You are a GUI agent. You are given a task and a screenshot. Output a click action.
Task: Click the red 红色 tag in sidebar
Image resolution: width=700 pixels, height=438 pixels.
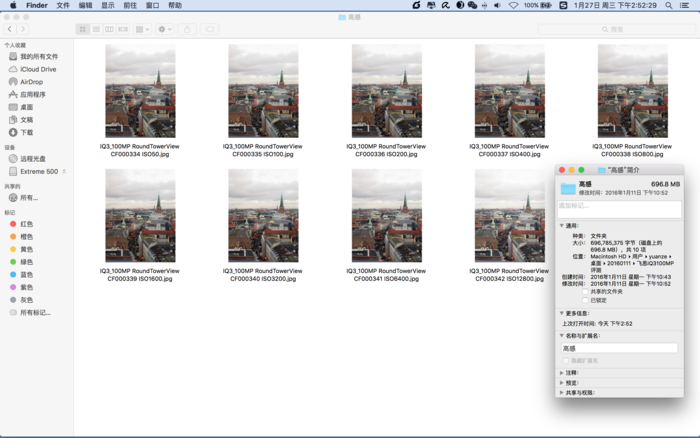point(26,224)
